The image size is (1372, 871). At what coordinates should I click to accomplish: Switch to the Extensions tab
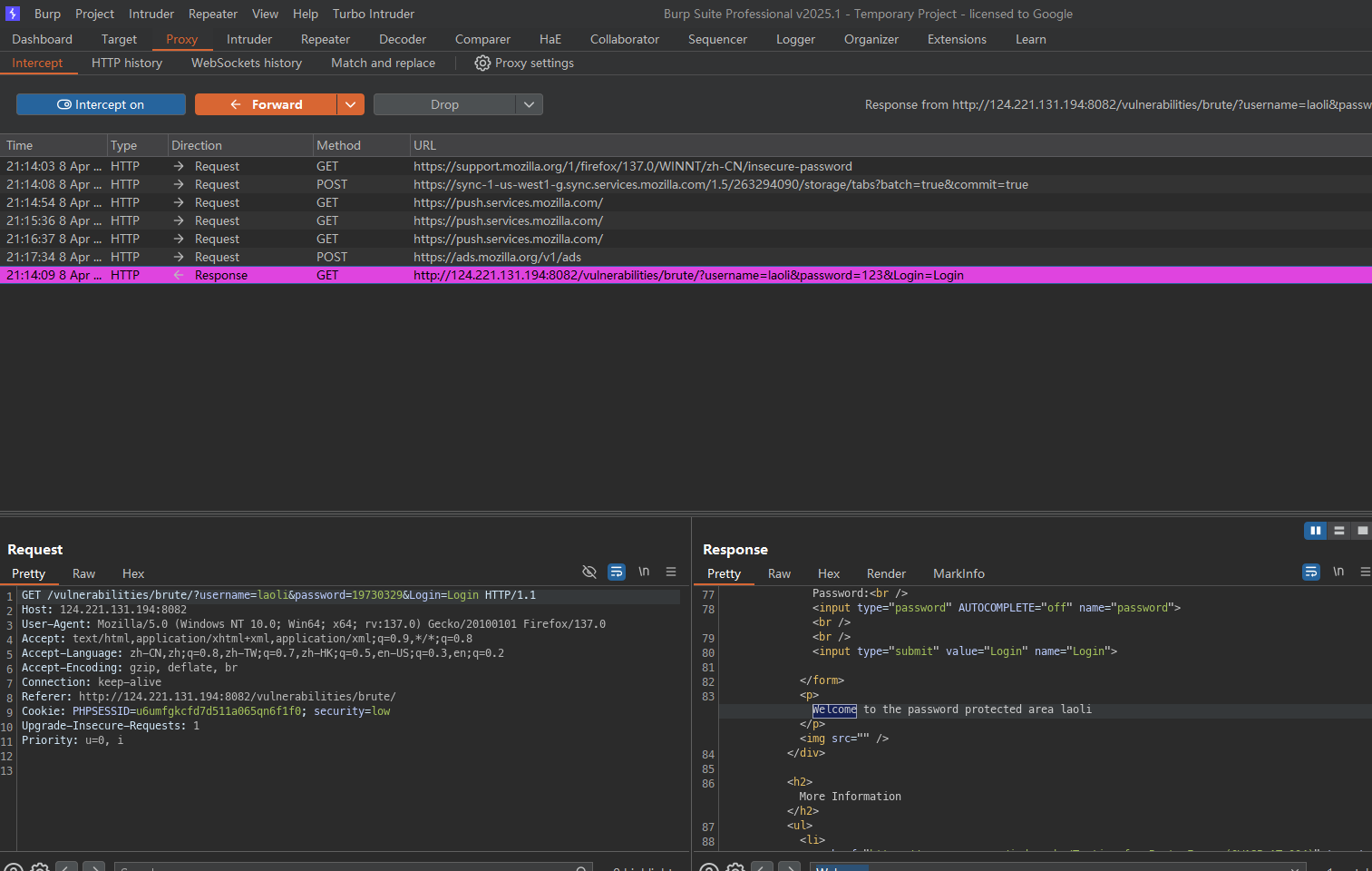coord(957,39)
